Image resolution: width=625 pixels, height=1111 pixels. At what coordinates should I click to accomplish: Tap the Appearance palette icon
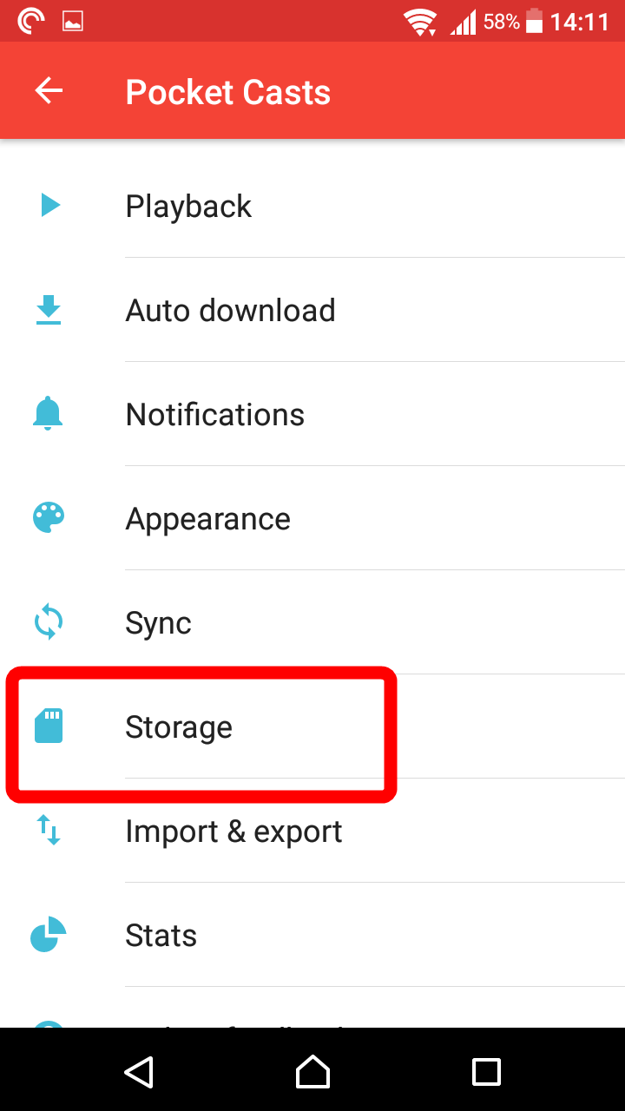tap(49, 518)
